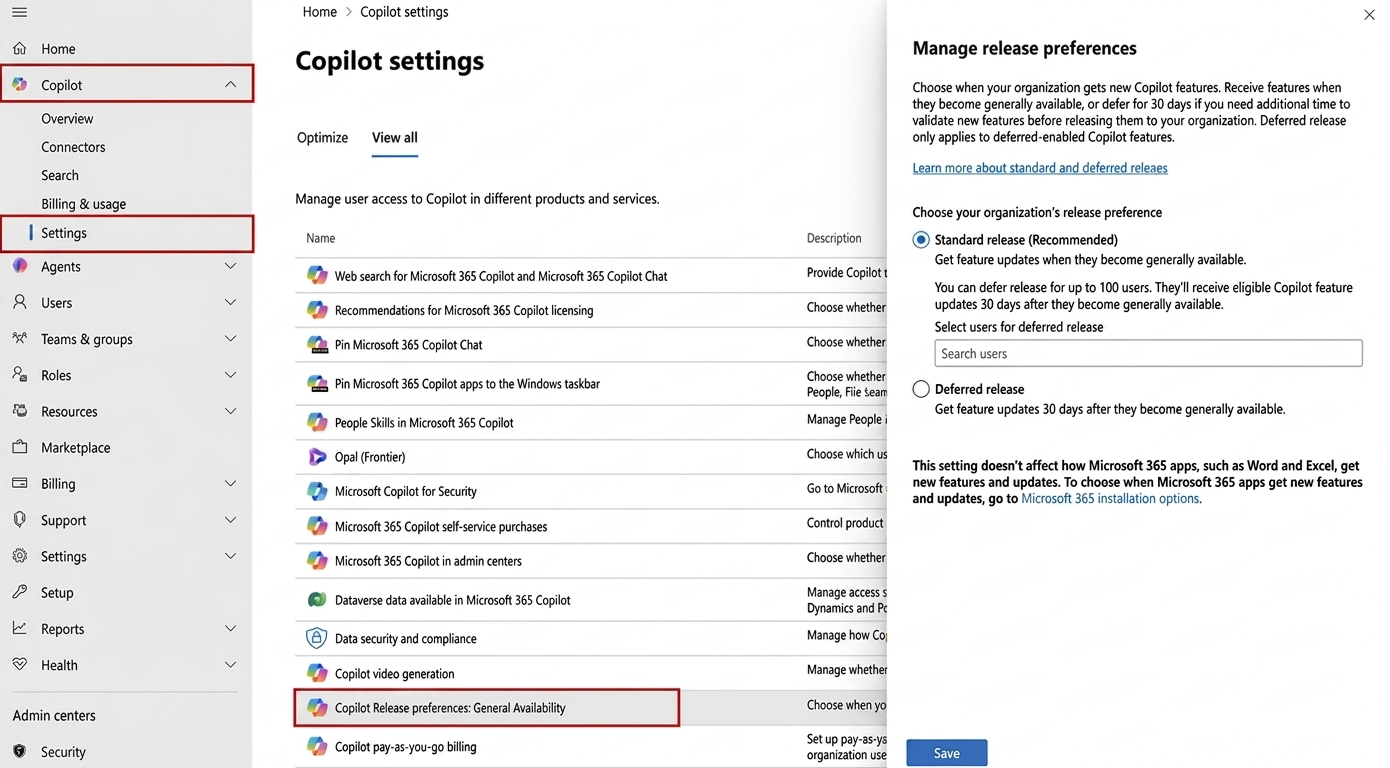The height and width of the screenshot is (768, 1390).
Task: Click the Billing card icon
Action: point(20,483)
